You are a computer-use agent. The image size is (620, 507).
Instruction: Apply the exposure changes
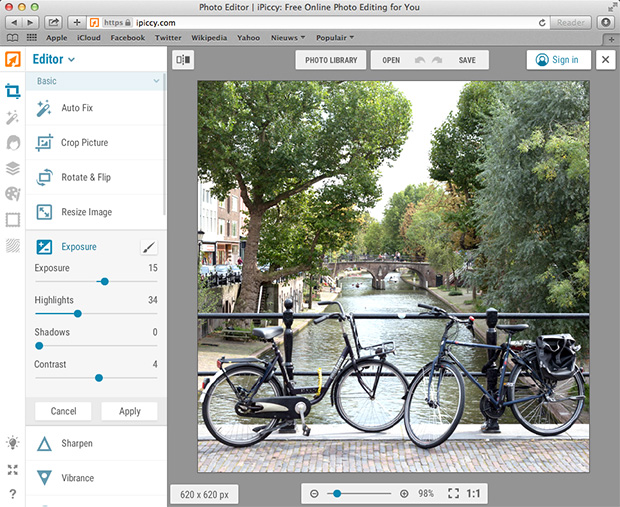130,411
